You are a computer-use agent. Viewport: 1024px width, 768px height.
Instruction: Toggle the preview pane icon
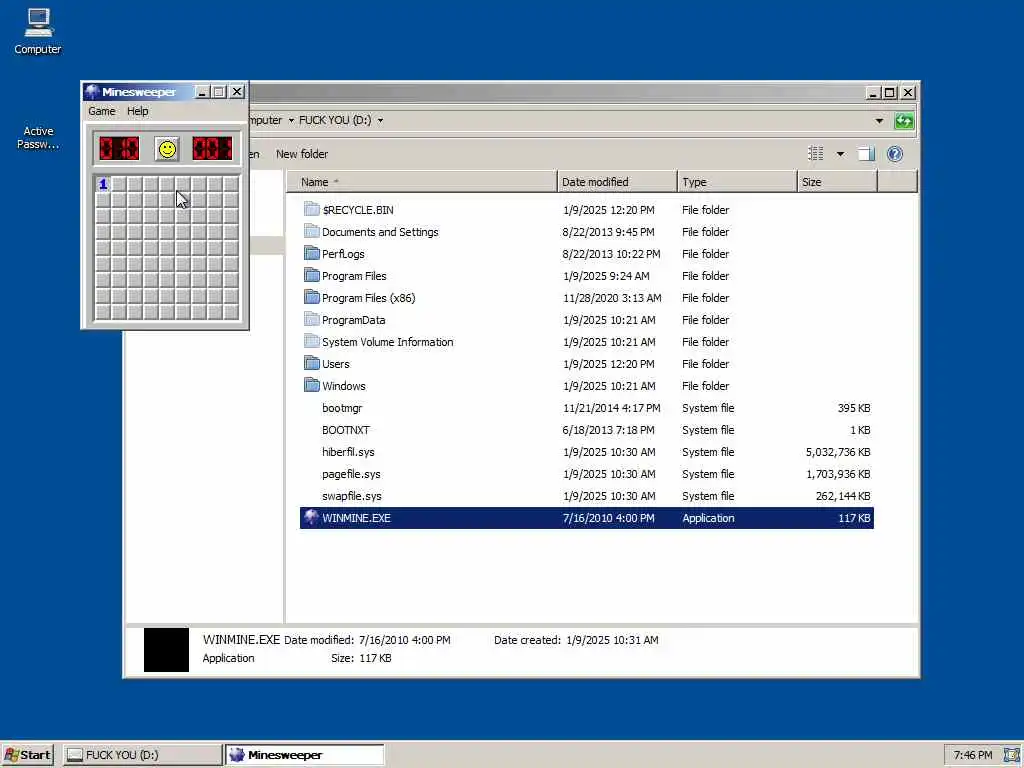coord(866,154)
